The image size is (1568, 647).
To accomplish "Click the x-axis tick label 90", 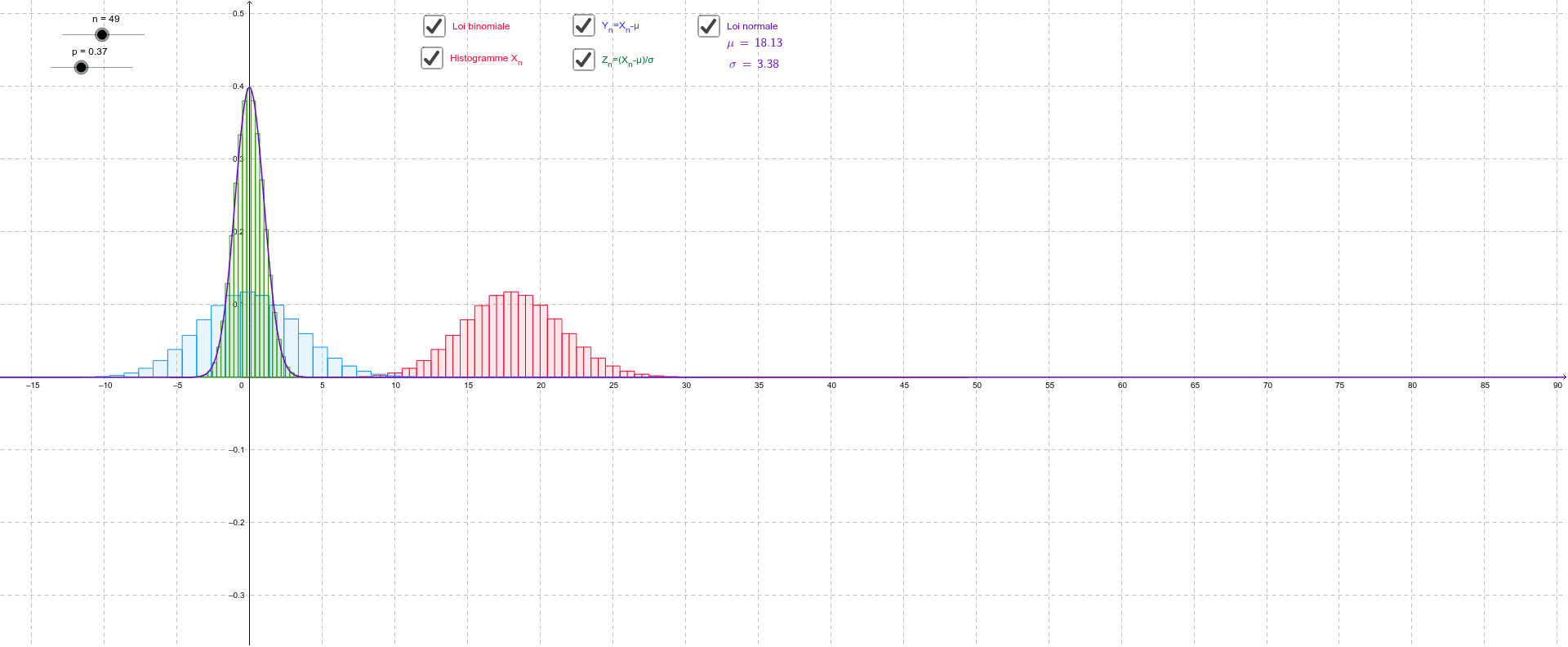I will pyautogui.click(x=1557, y=385).
